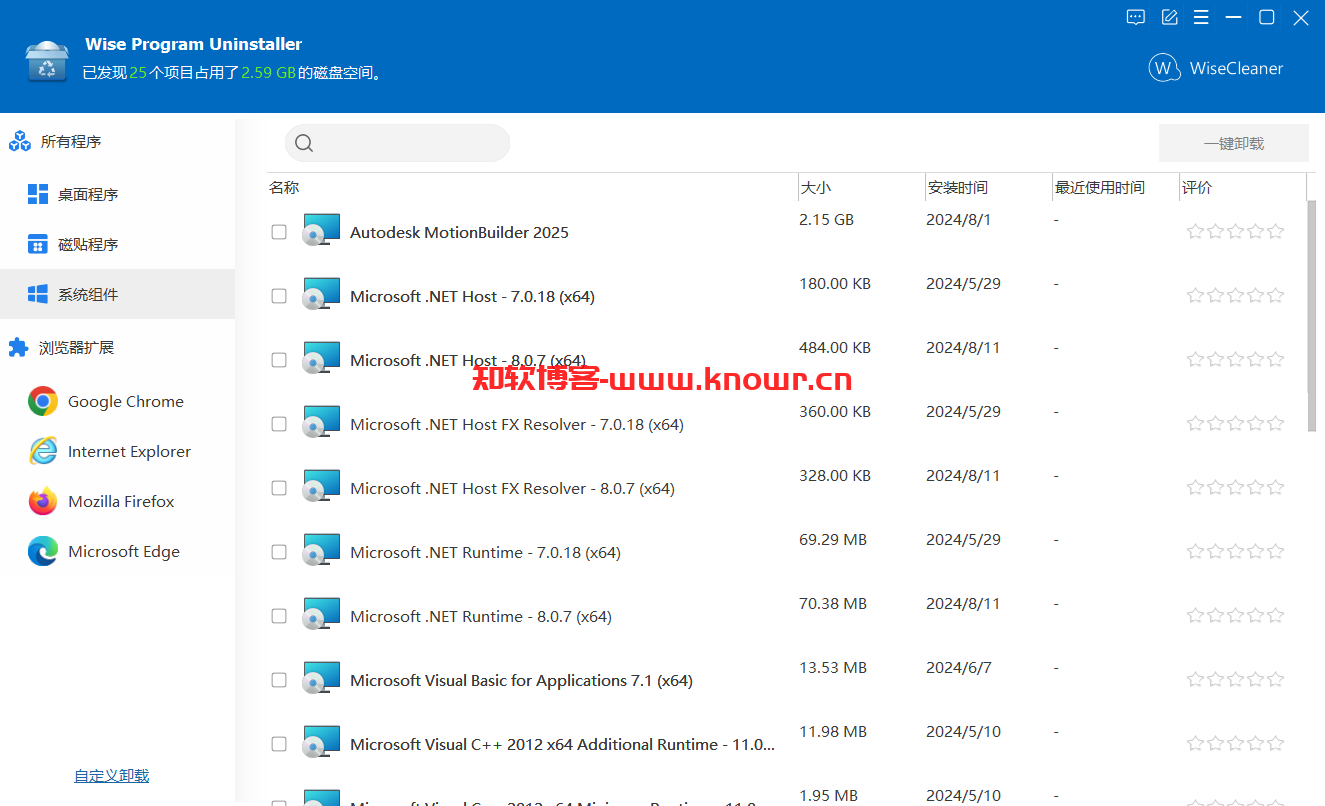Click inside the program search field

398,143
